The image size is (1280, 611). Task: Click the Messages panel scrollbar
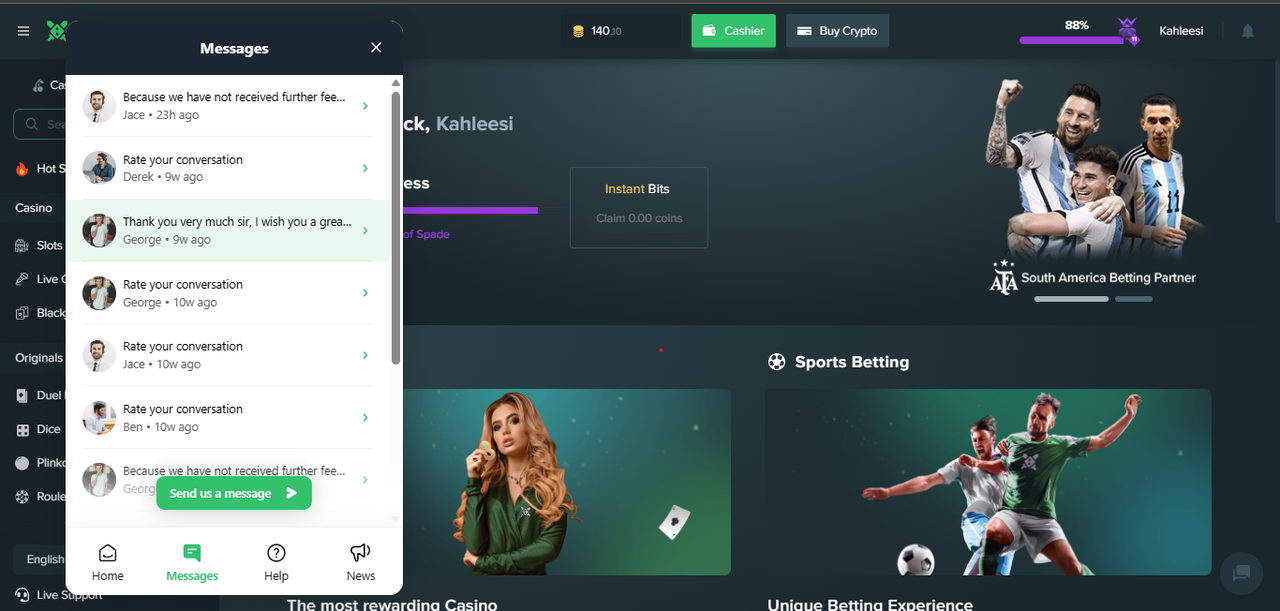click(x=396, y=229)
